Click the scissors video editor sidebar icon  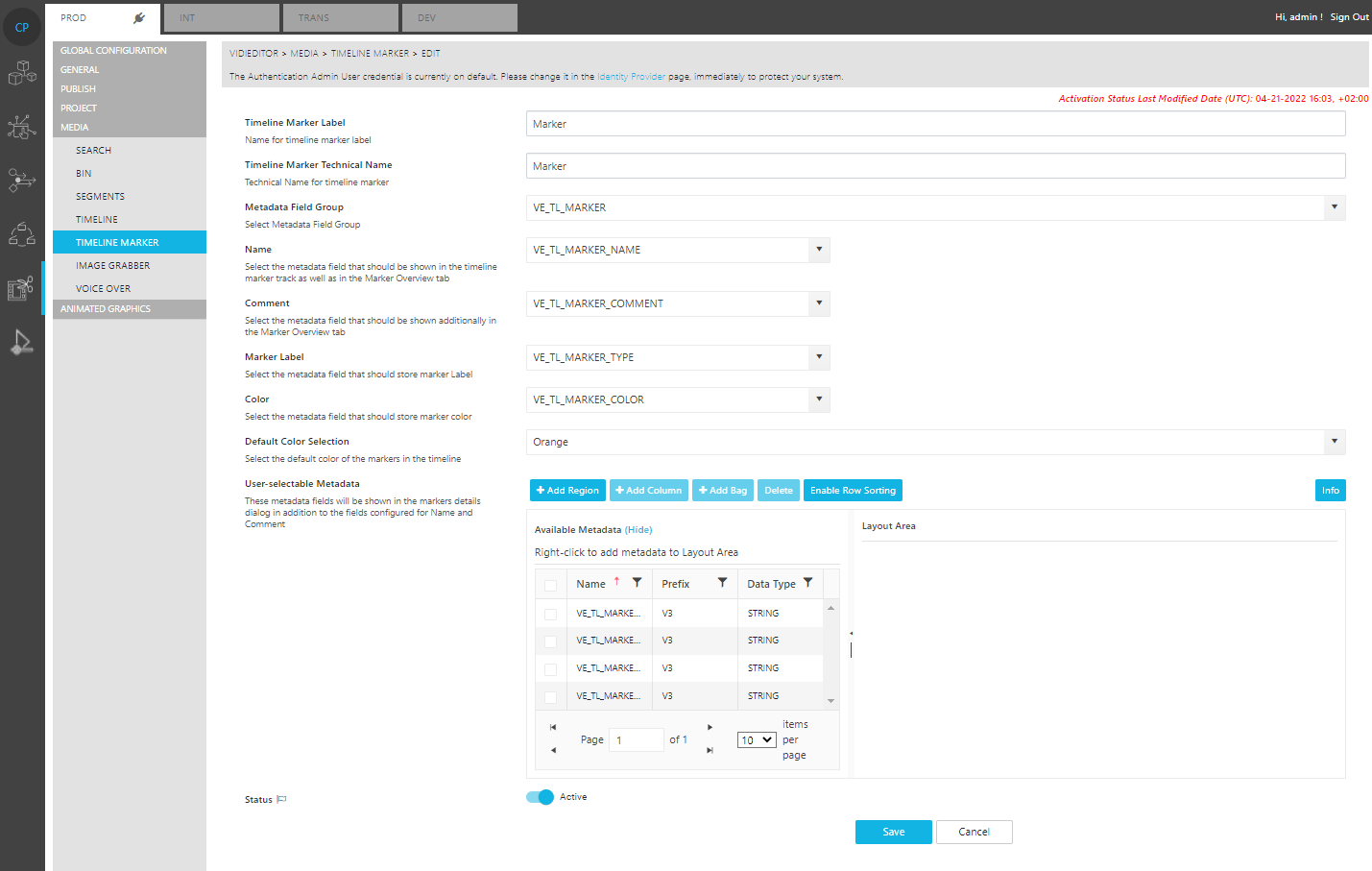click(21, 288)
